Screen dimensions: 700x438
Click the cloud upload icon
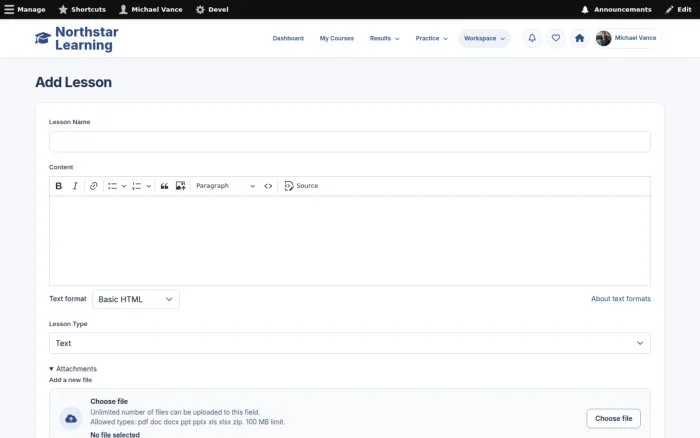71,418
